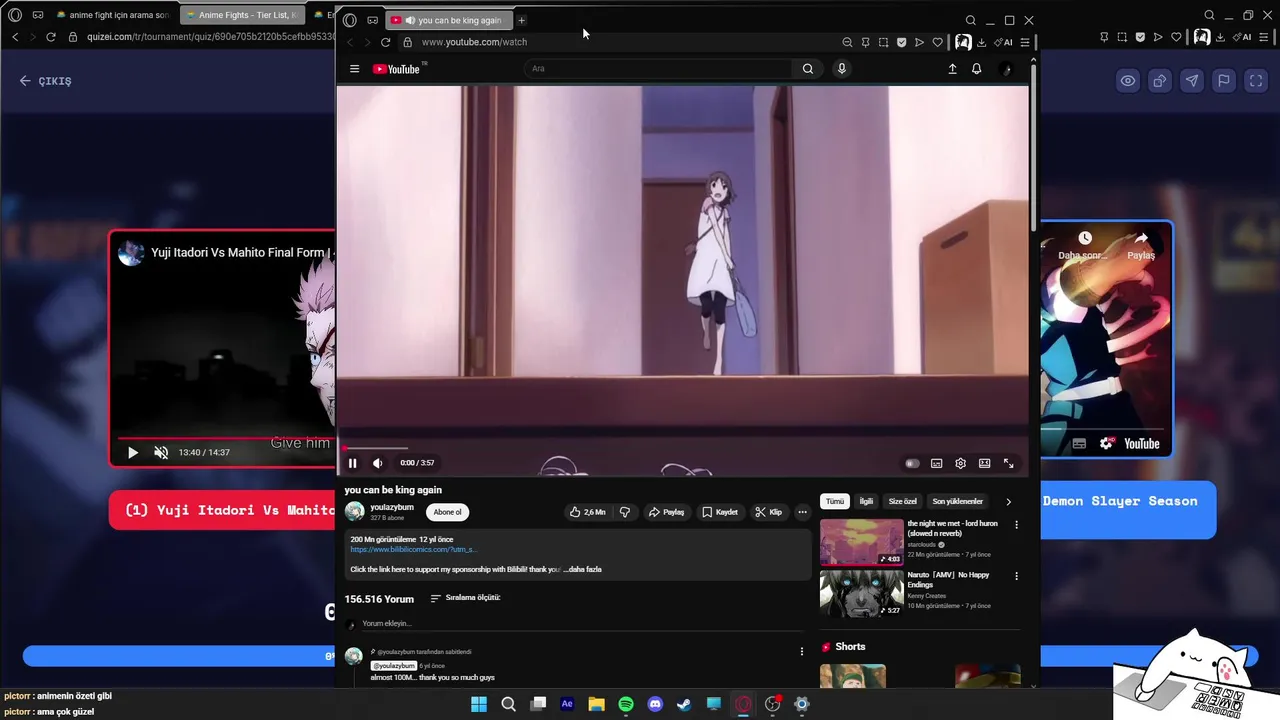Open Sıralama ölçütü comment sort dropdown
The width and height of the screenshot is (1280, 720).
pos(465,598)
